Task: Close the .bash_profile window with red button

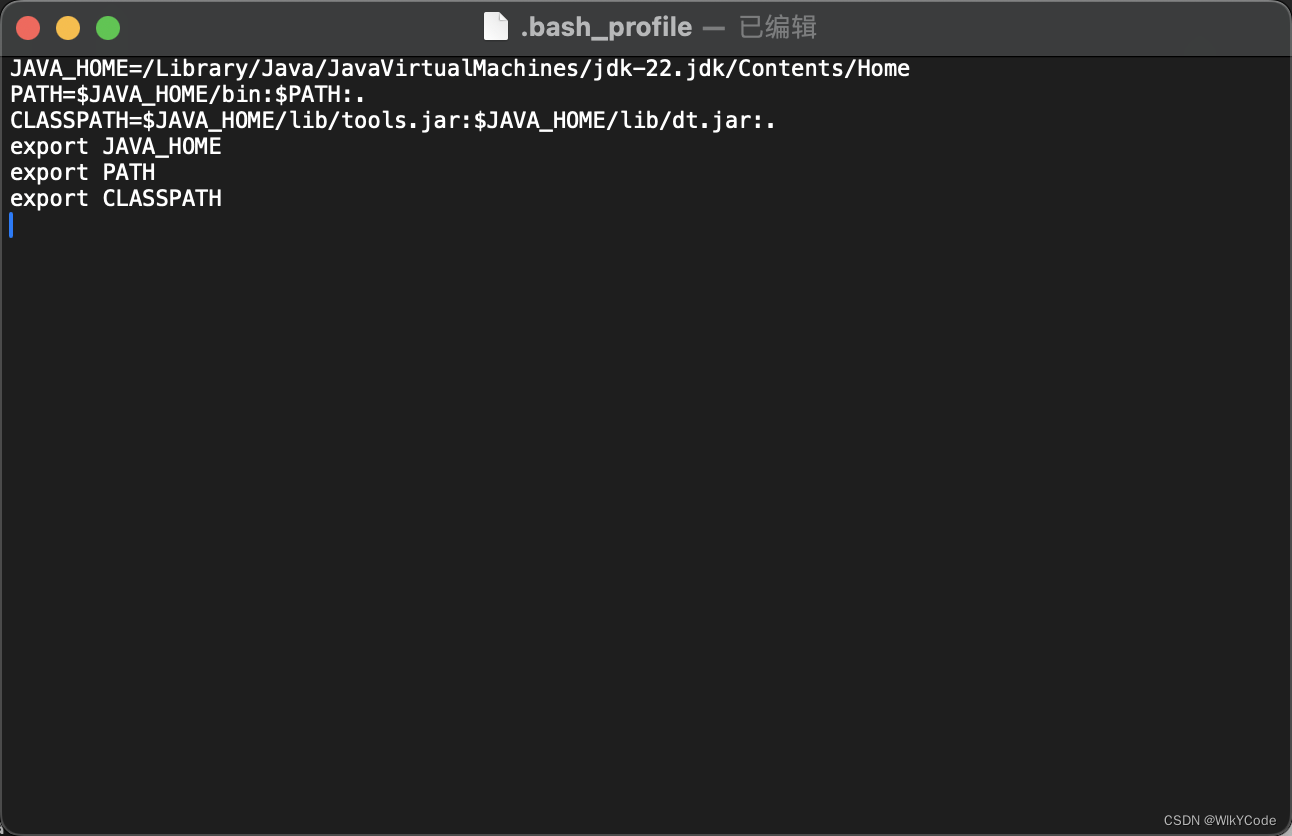Action: coord(28,28)
